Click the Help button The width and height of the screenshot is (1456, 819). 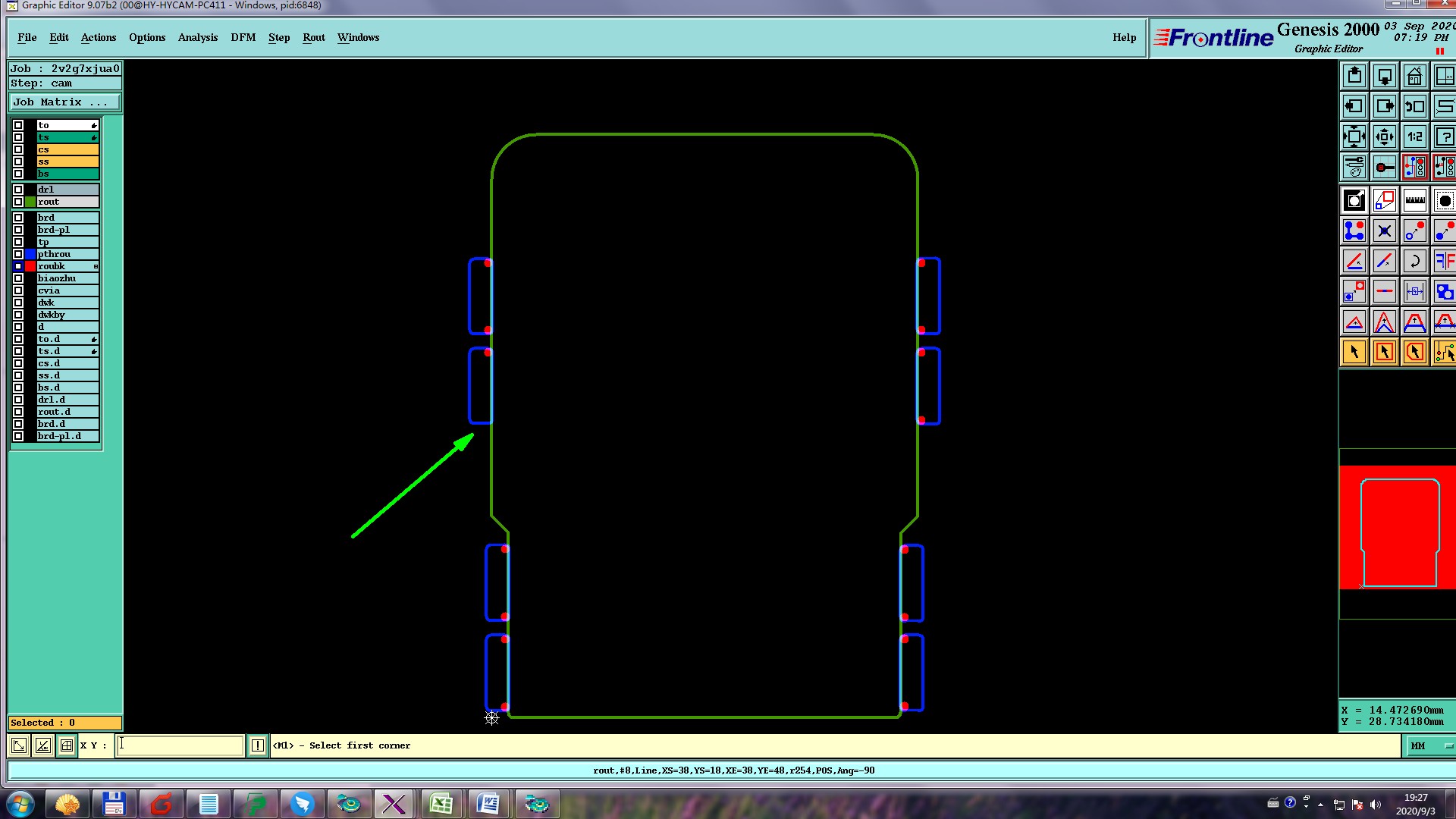coord(1124,37)
